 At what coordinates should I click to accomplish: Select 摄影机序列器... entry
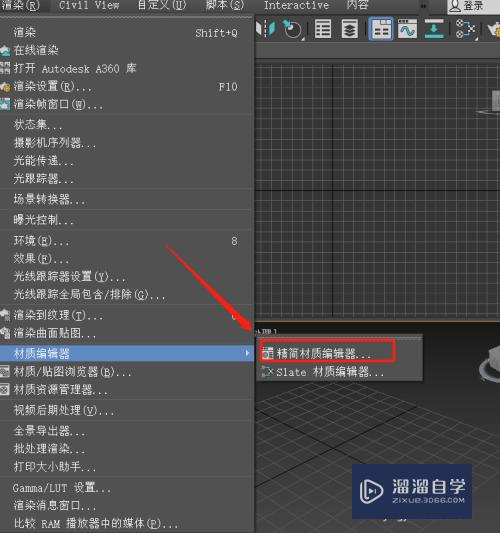point(126,143)
